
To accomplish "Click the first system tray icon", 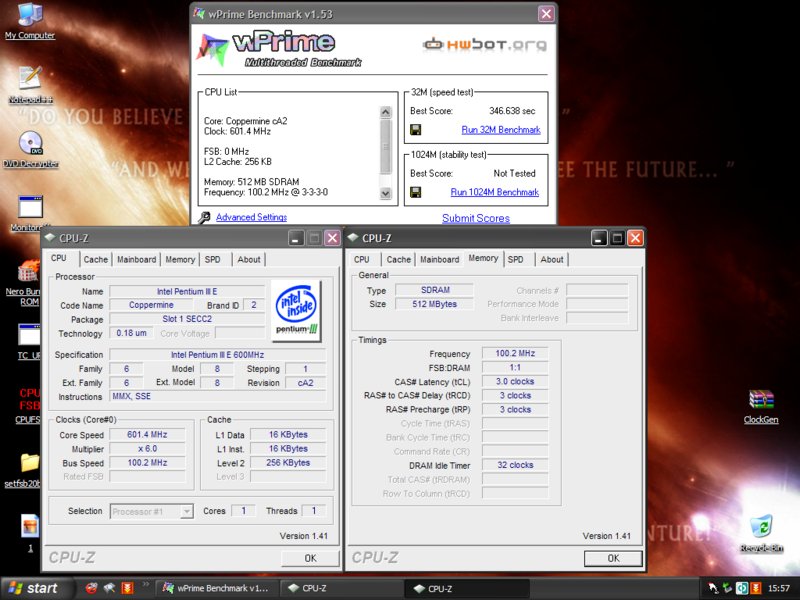I will 713,588.
